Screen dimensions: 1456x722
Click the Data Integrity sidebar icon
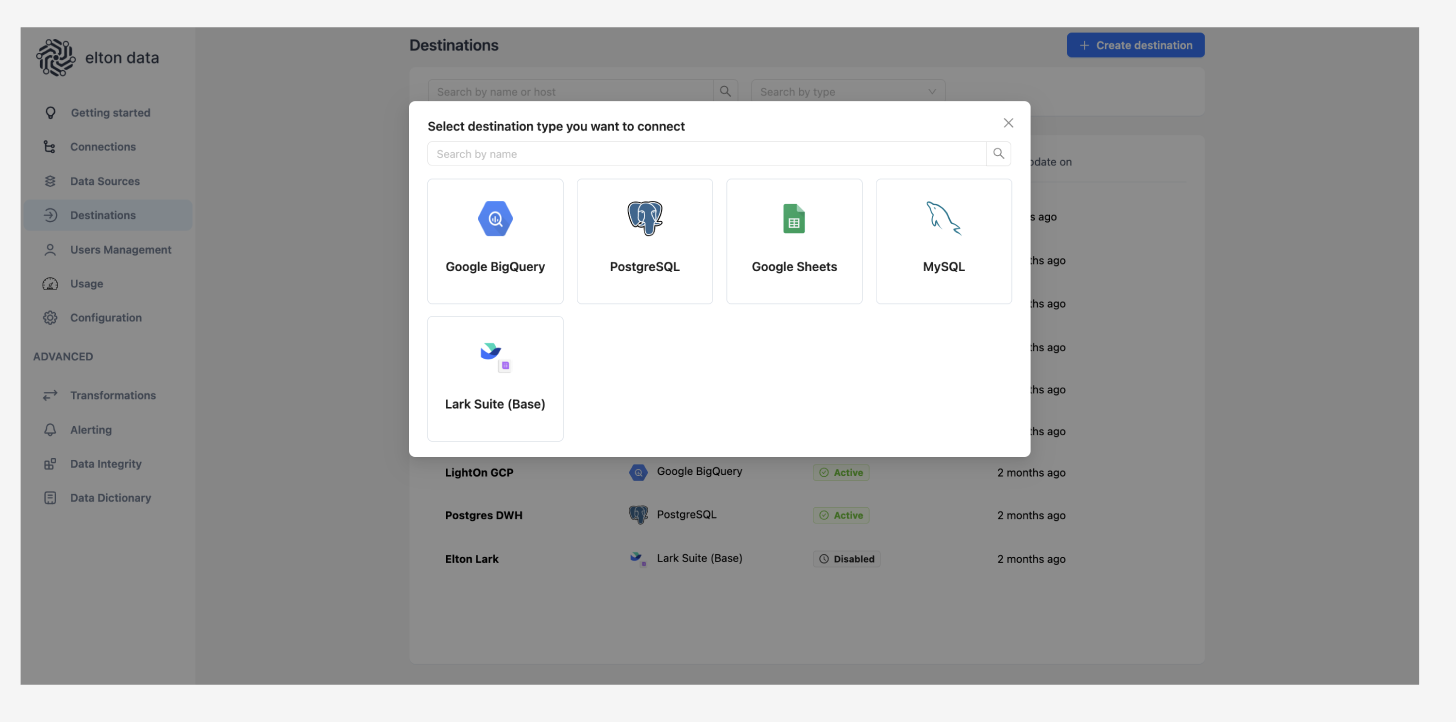coord(50,464)
